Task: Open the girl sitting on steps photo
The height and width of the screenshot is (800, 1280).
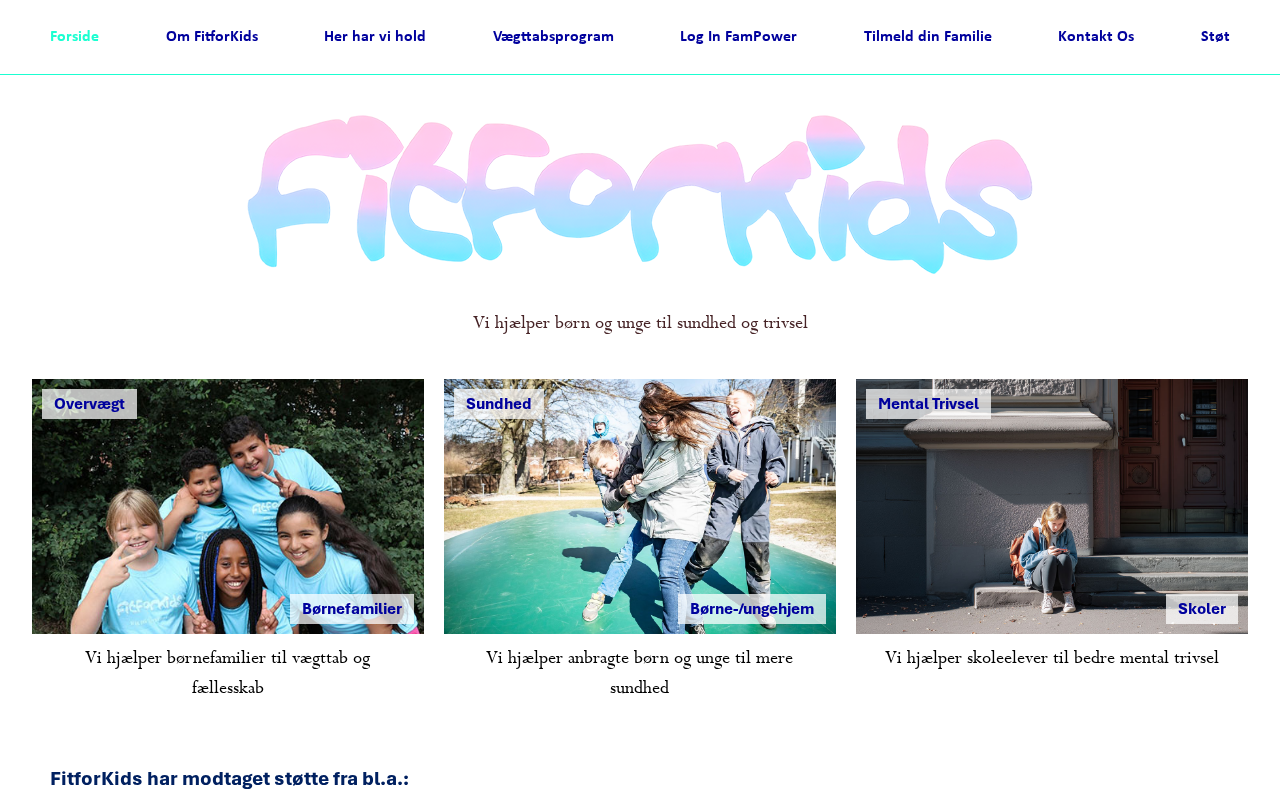Action: [1052, 506]
